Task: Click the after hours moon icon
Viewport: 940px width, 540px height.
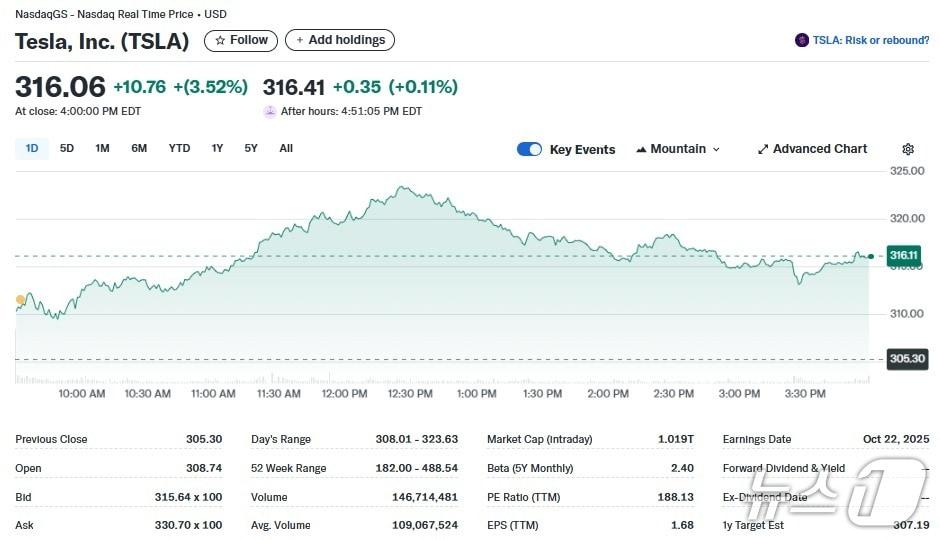Action: [x=269, y=111]
